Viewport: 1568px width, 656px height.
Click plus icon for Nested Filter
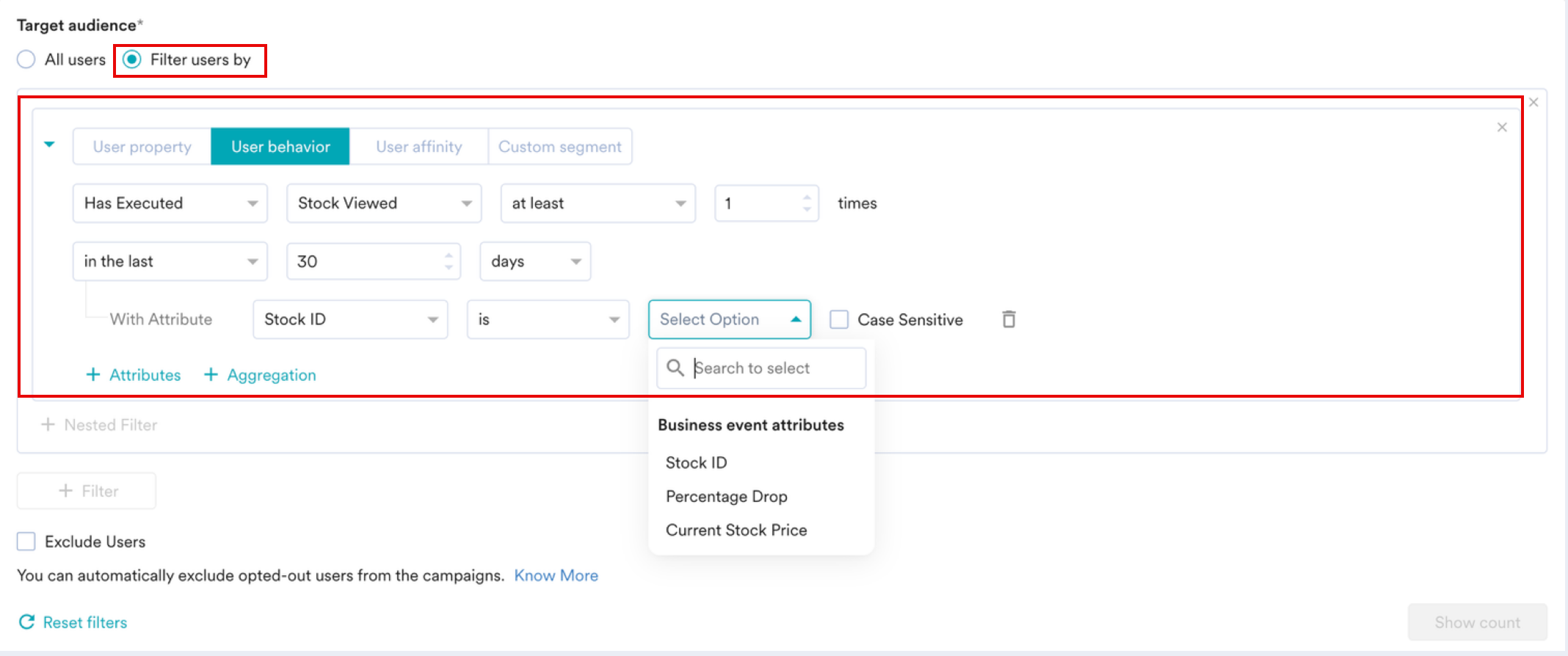point(48,425)
